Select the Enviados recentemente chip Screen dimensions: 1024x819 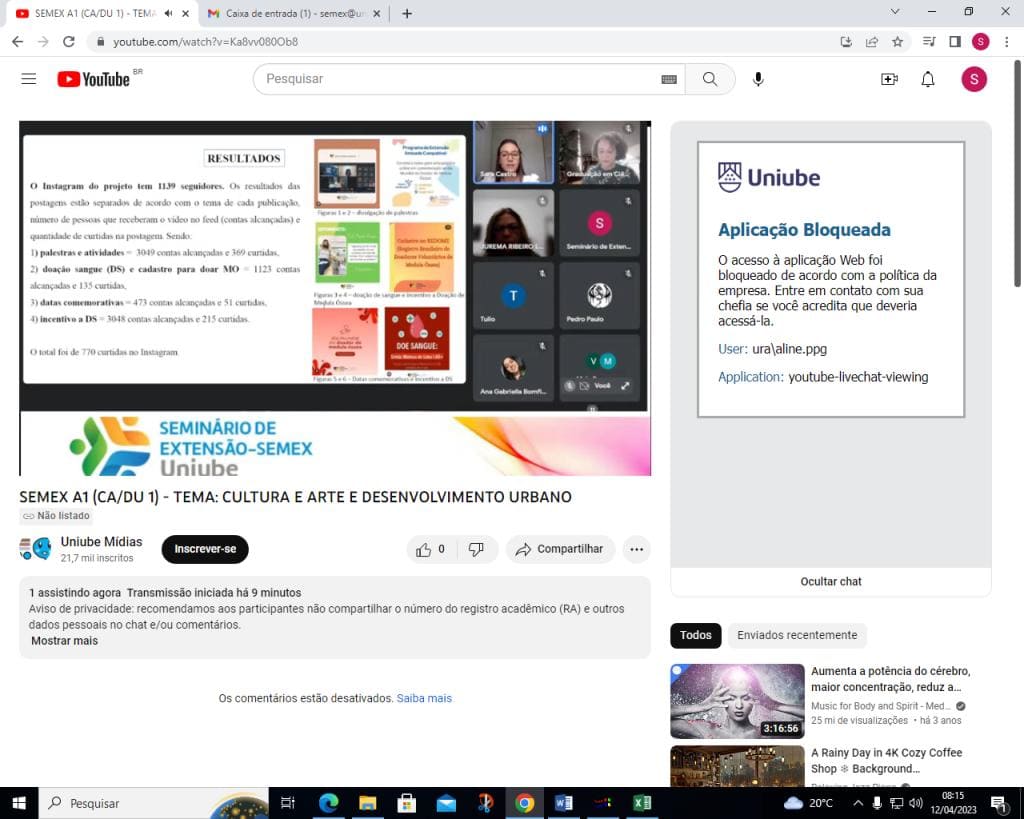[797, 635]
